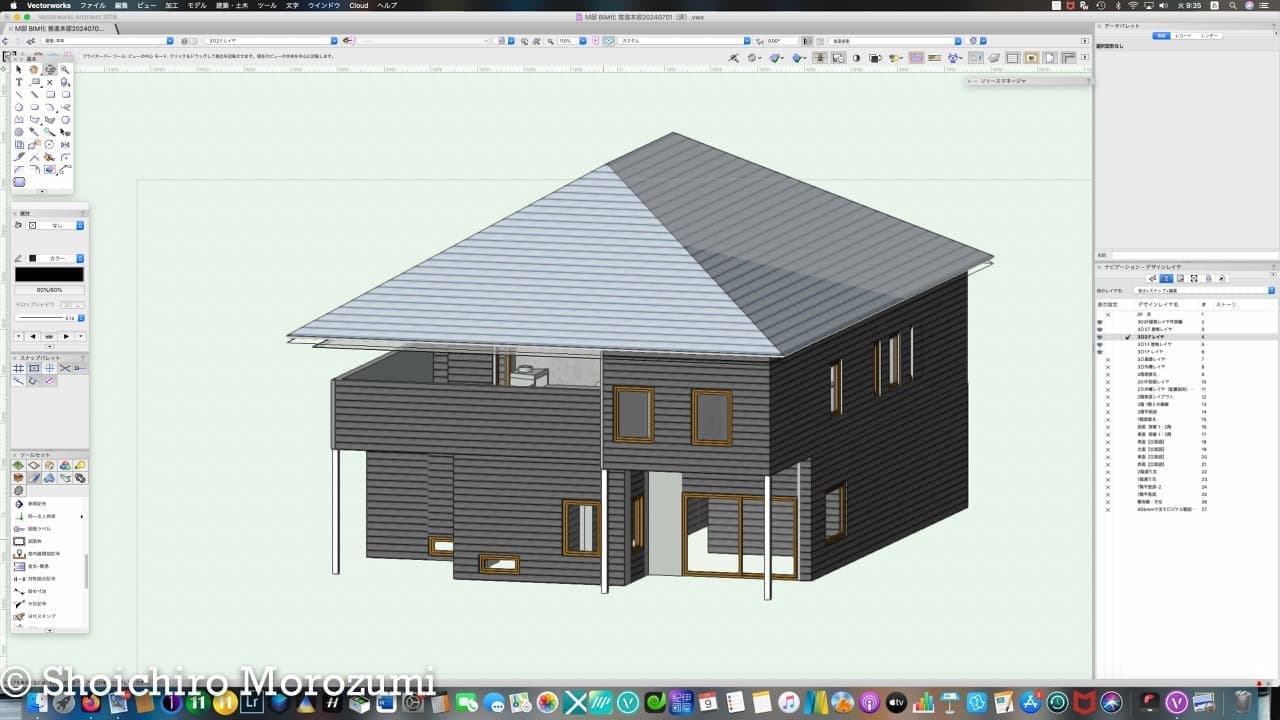This screenshot has height=720, width=1280.
Task: Toggle the eye icon for the active layer row
Action: pos(1100,337)
